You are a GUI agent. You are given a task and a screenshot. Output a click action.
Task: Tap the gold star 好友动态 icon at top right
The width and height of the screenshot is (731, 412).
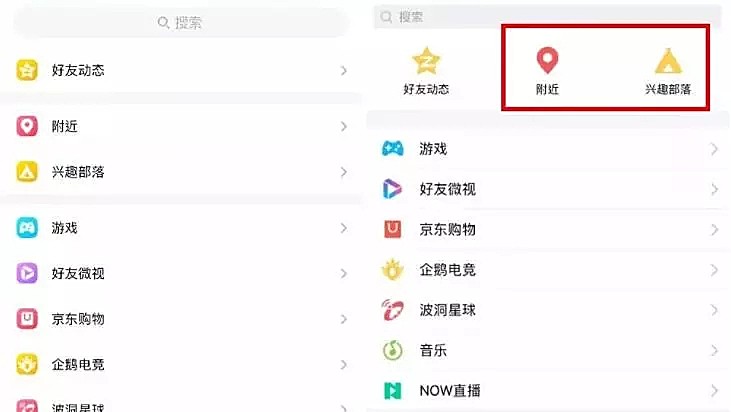coord(426,61)
